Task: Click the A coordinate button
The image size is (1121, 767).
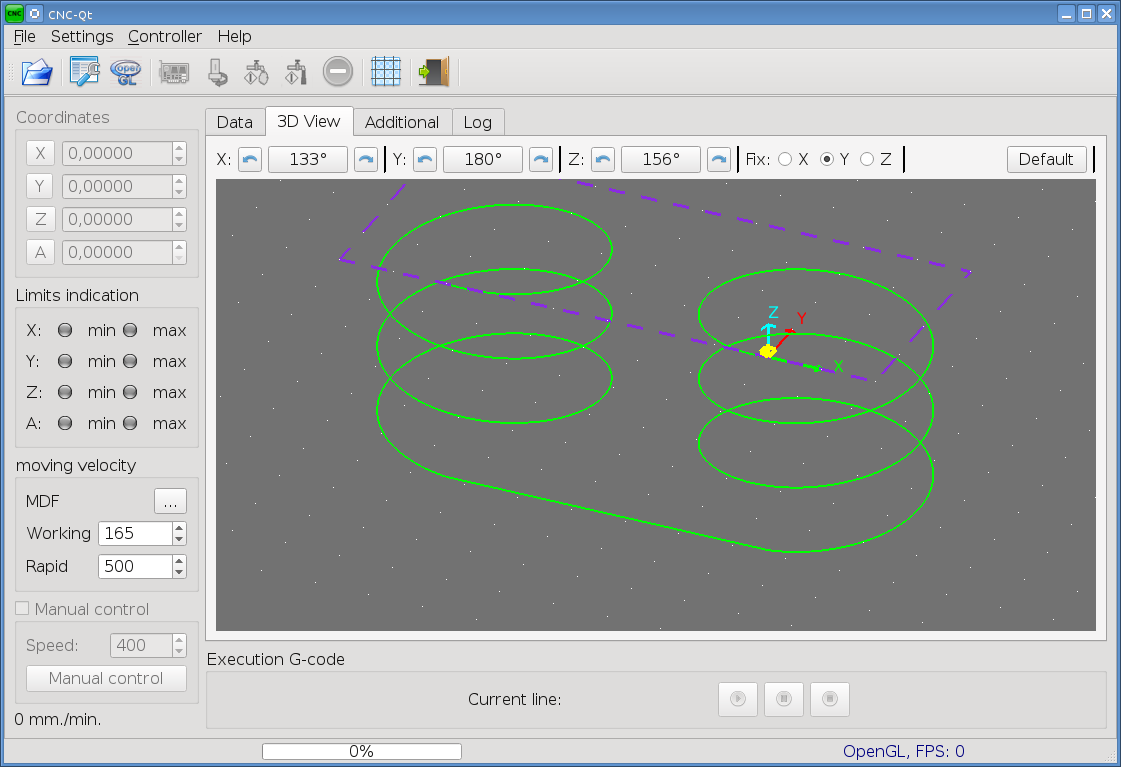Action: [x=40, y=252]
